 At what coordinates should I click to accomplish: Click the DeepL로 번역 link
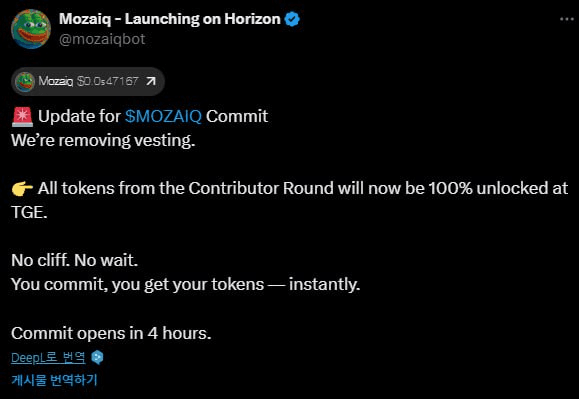click(48, 357)
